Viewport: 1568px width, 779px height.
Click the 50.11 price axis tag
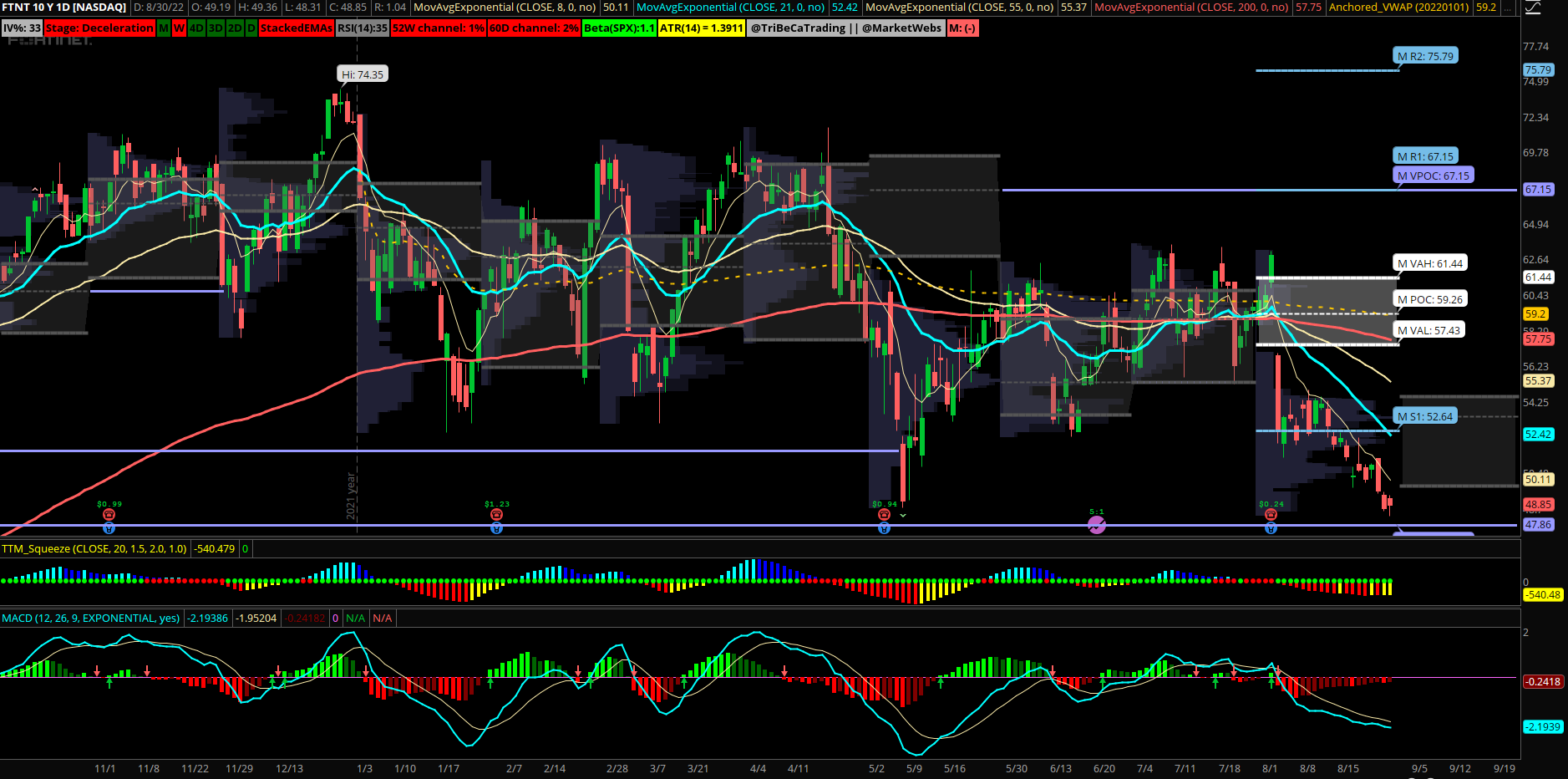tap(1538, 479)
